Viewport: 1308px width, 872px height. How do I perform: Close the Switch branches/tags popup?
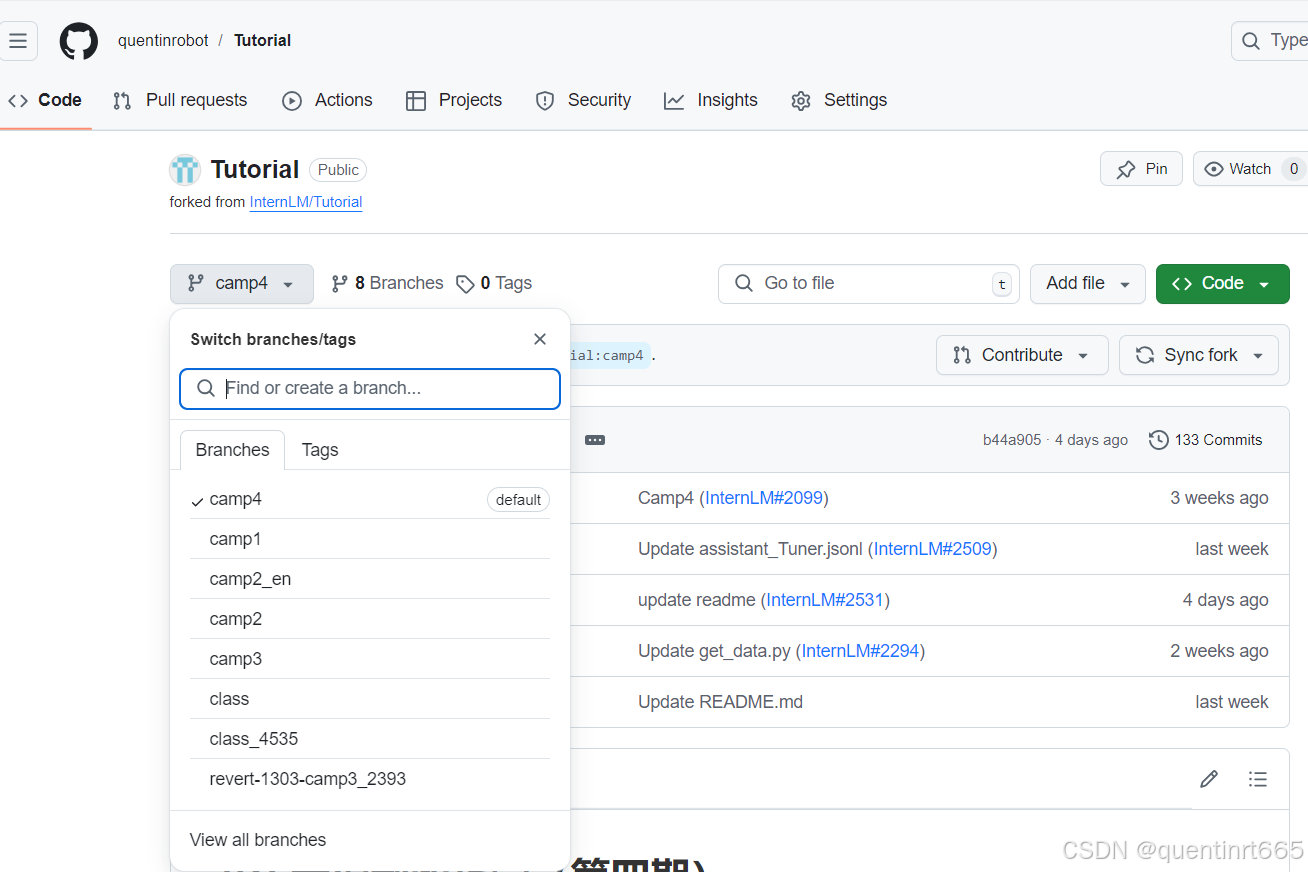pos(540,339)
